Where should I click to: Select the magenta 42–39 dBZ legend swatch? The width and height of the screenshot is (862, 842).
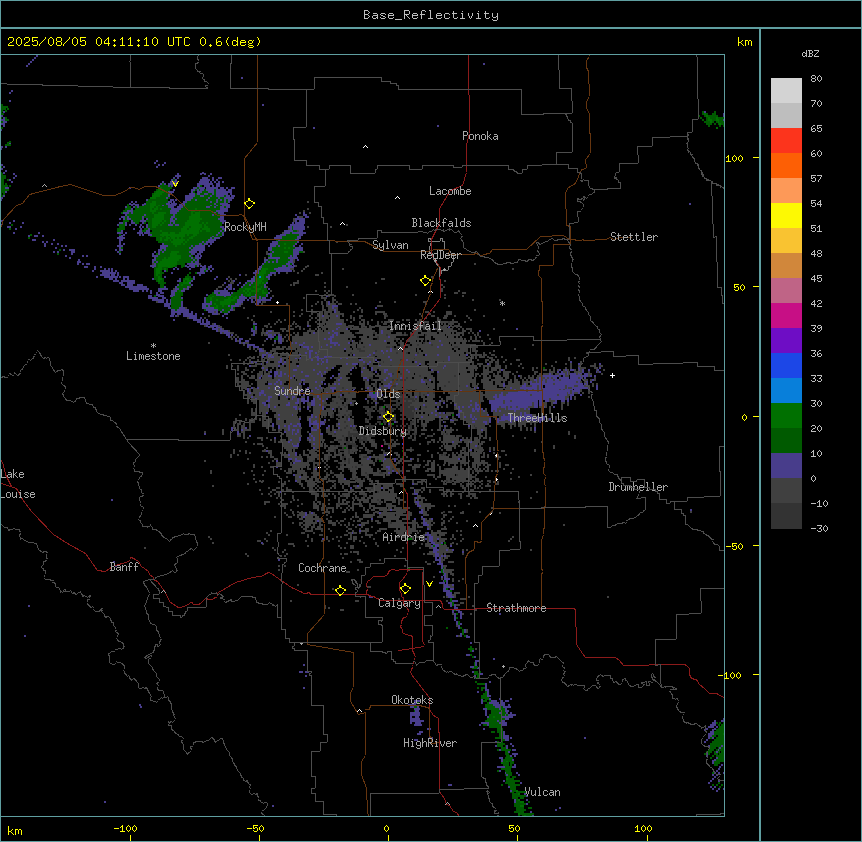[x=786, y=315]
